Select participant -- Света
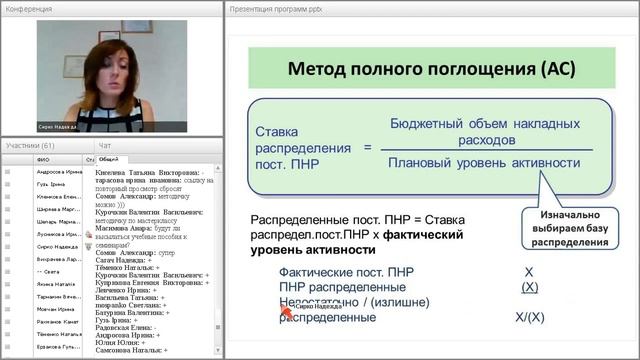The image size is (640, 360). (x=48, y=272)
